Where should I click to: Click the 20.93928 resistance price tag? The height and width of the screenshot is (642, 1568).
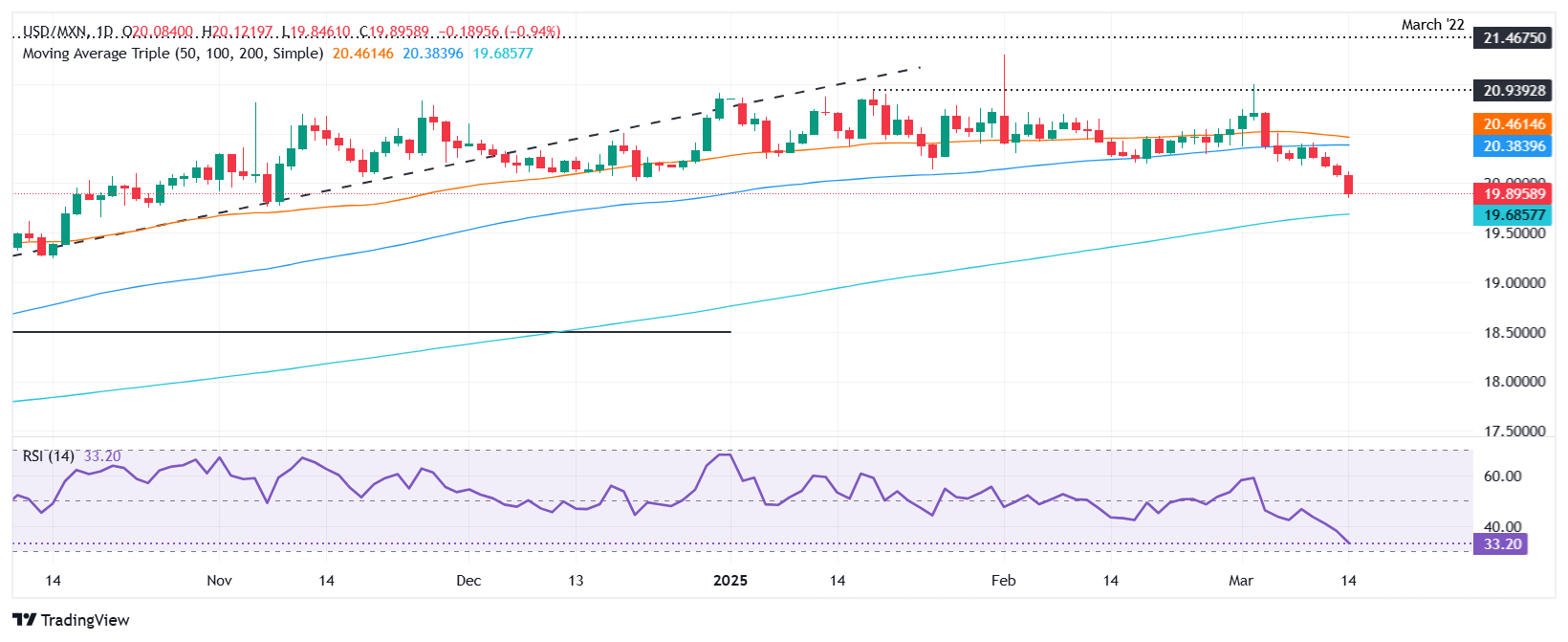[x=1514, y=91]
